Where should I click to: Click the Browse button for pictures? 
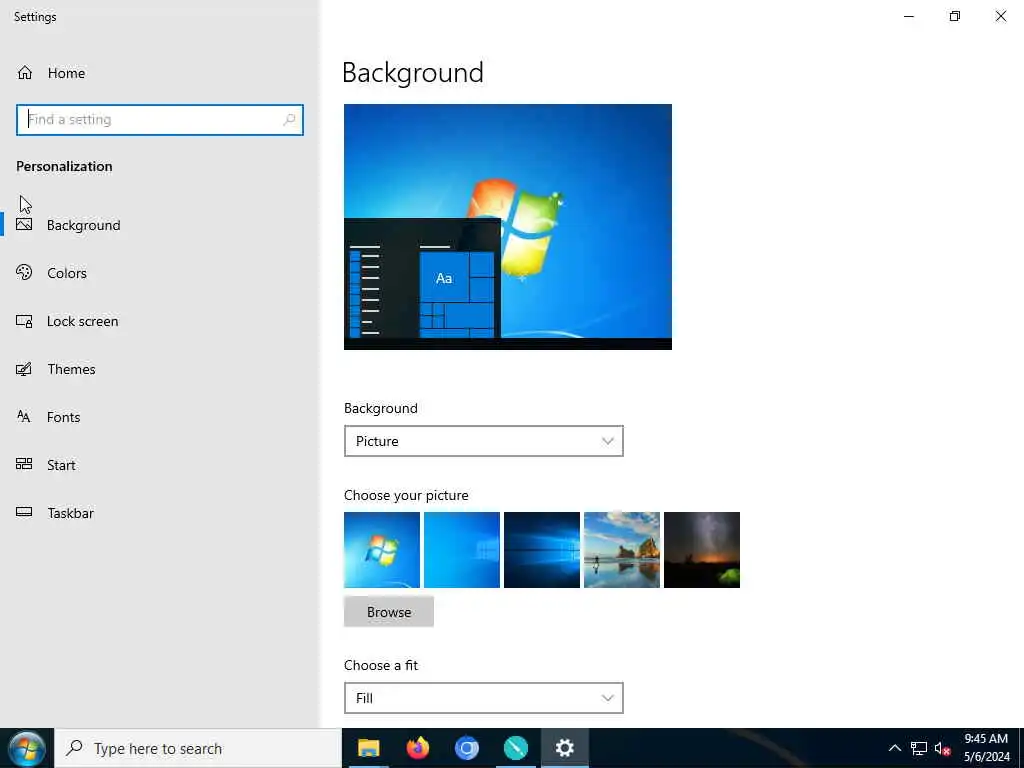pyautogui.click(x=389, y=612)
